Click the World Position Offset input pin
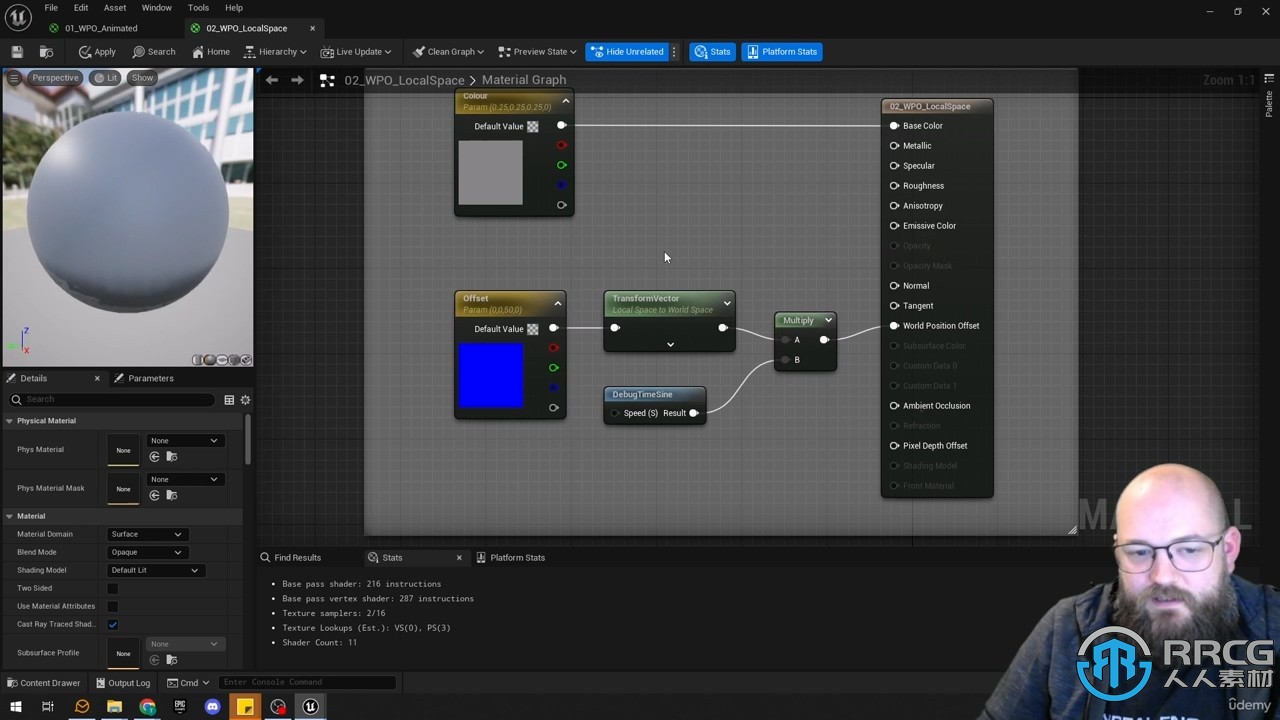1280x720 pixels. tap(894, 326)
